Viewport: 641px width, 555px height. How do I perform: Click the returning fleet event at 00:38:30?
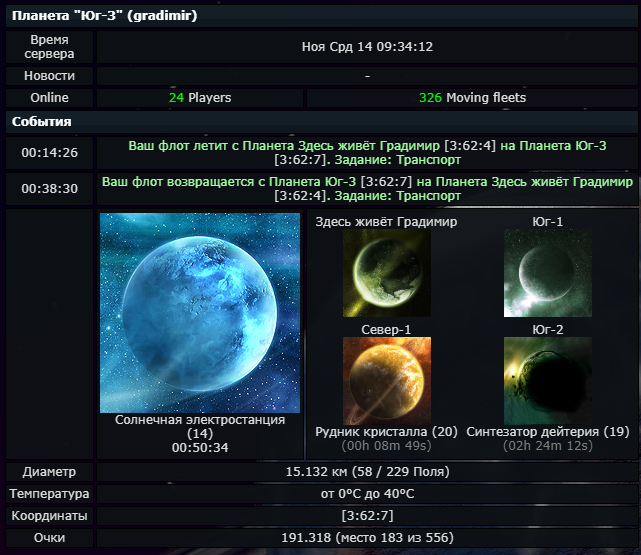point(367,189)
